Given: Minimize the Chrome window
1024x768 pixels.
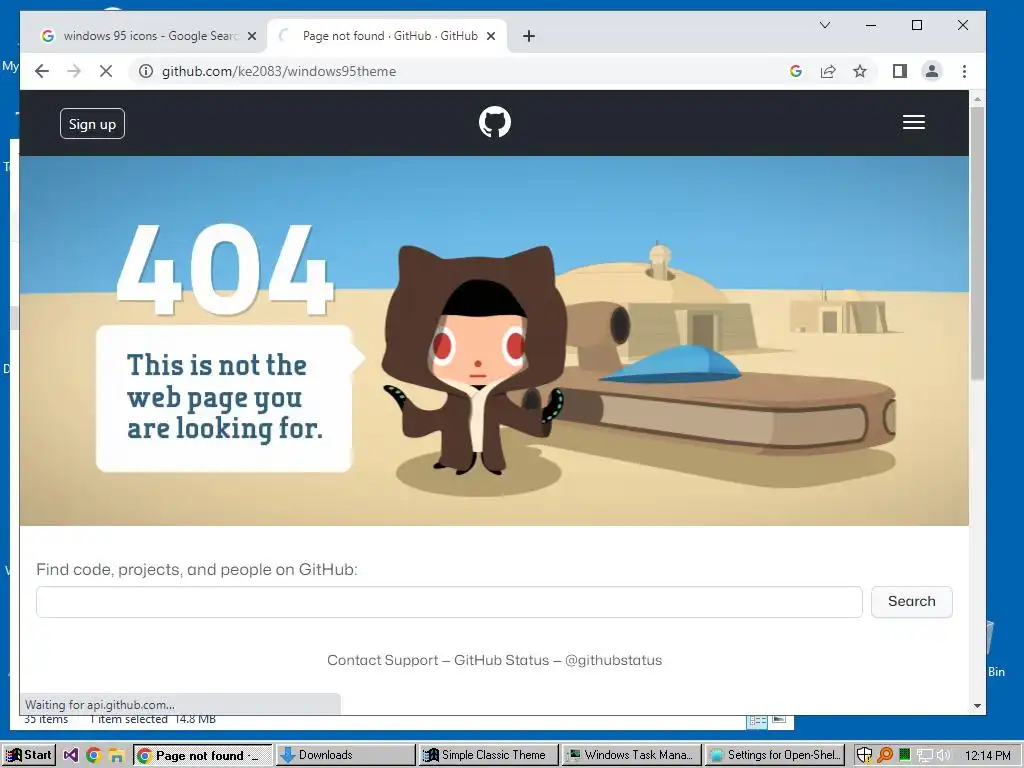Looking at the screenshot, I should tap(871, 25).
